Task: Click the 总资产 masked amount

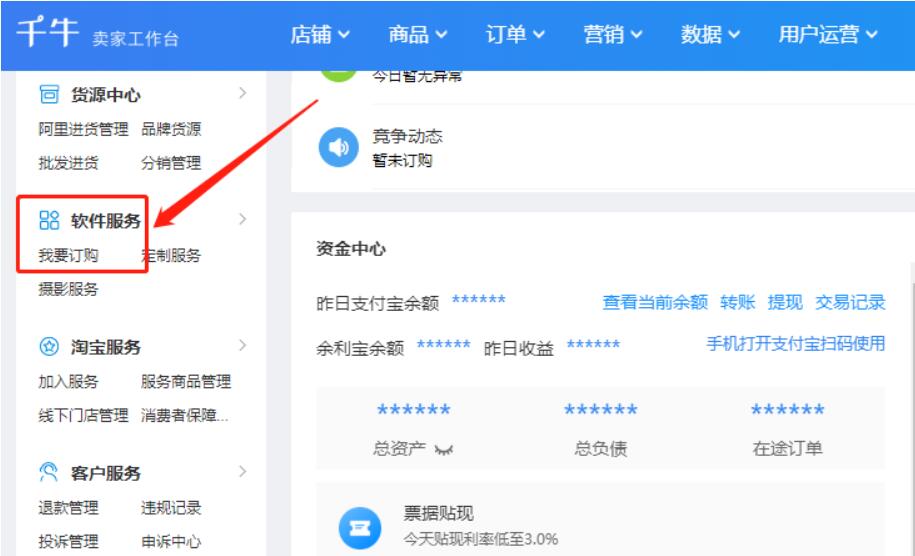Action: [x=414, y=410]
